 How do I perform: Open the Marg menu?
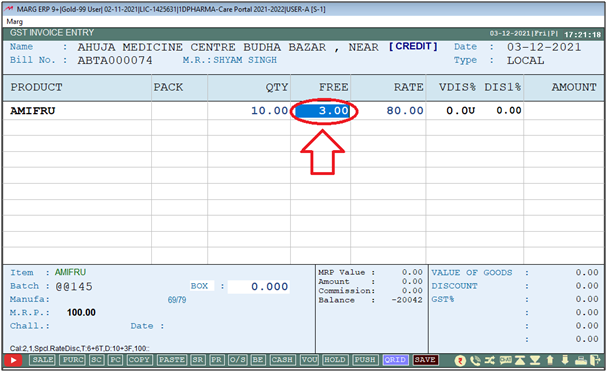(x=15, y=22)
